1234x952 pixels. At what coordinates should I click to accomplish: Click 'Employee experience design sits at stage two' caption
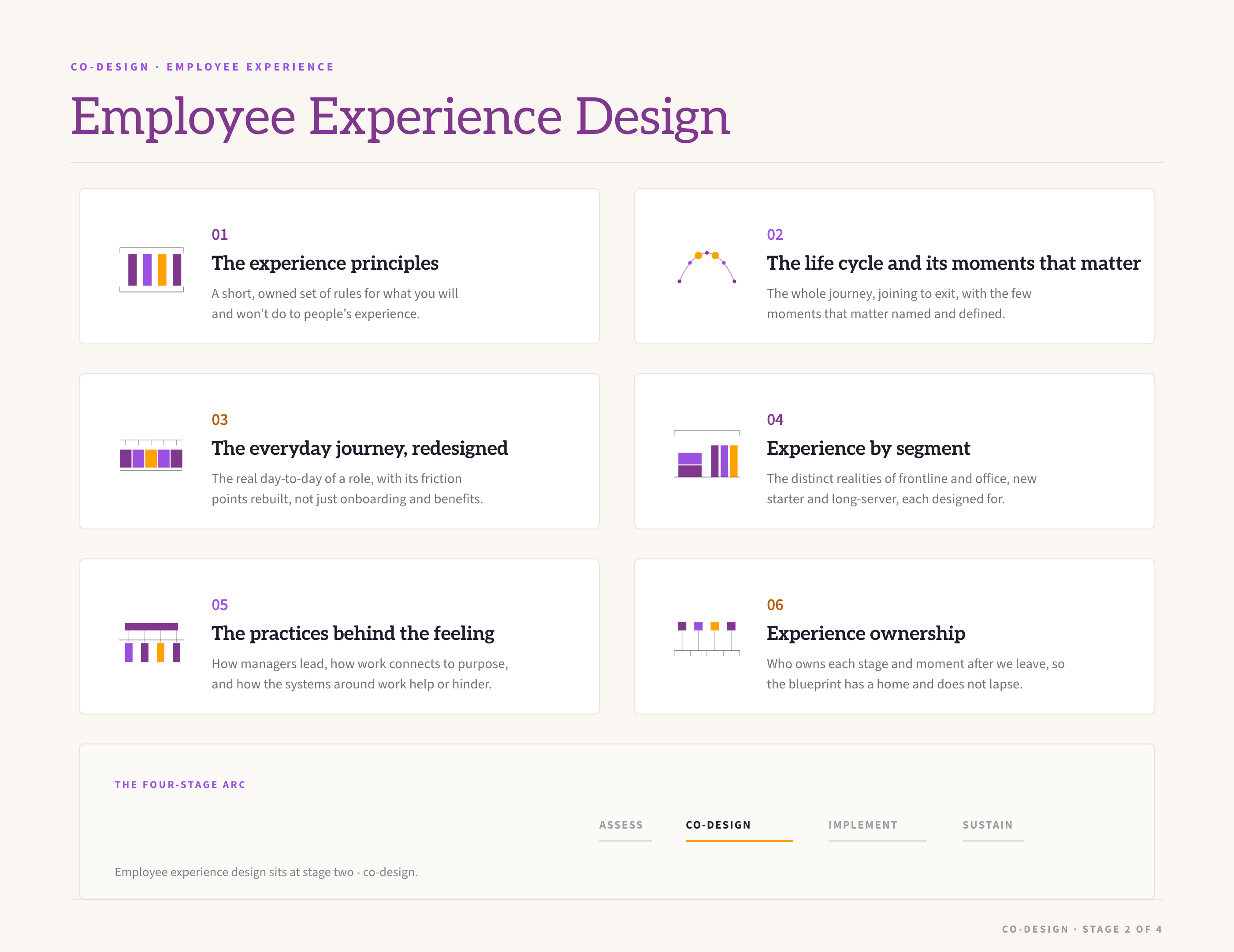266,872
